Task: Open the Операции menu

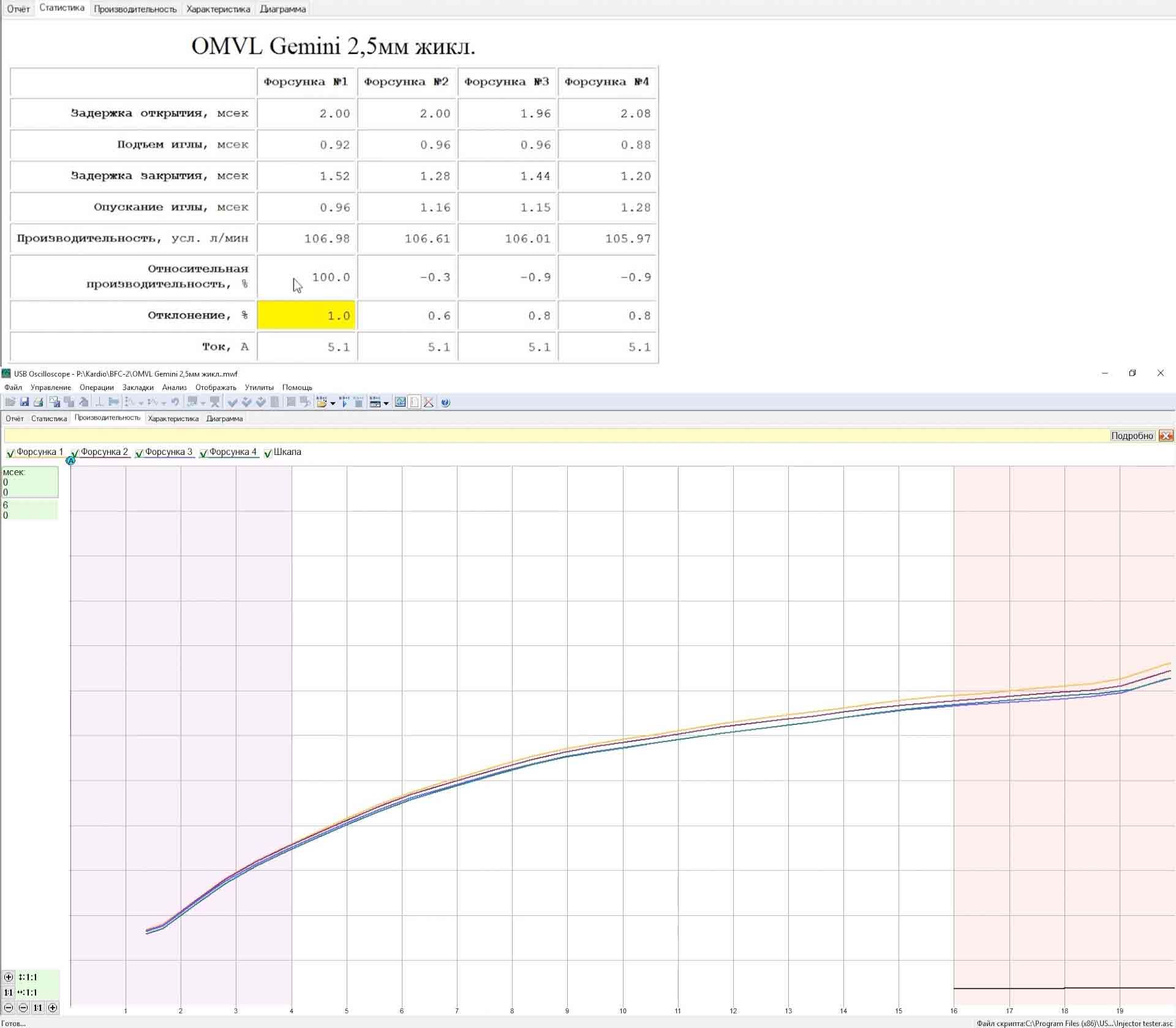Action: tap(97, 388)
